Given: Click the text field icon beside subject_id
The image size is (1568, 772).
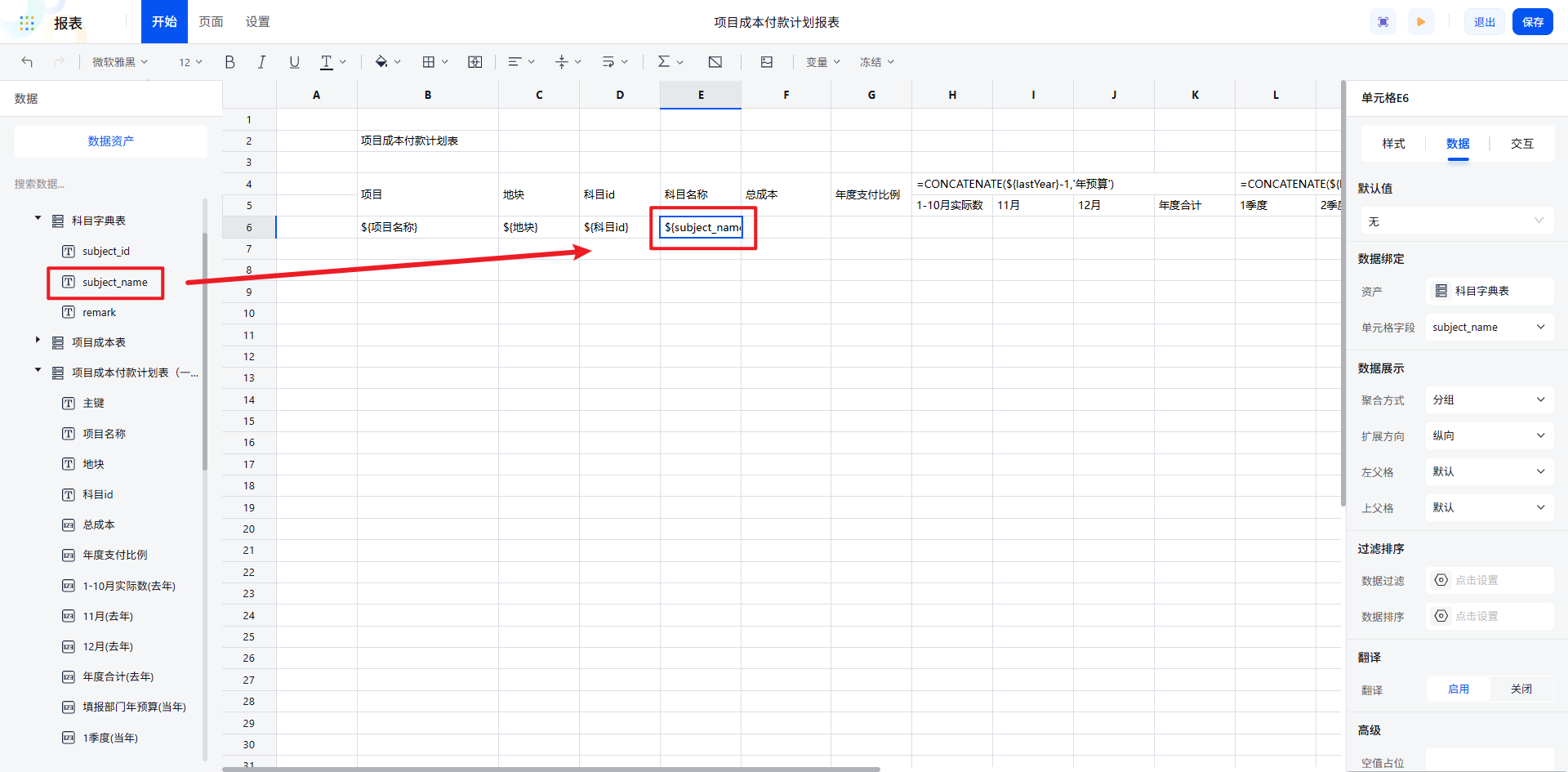Looking at the screenshot, I should point(69,252).
